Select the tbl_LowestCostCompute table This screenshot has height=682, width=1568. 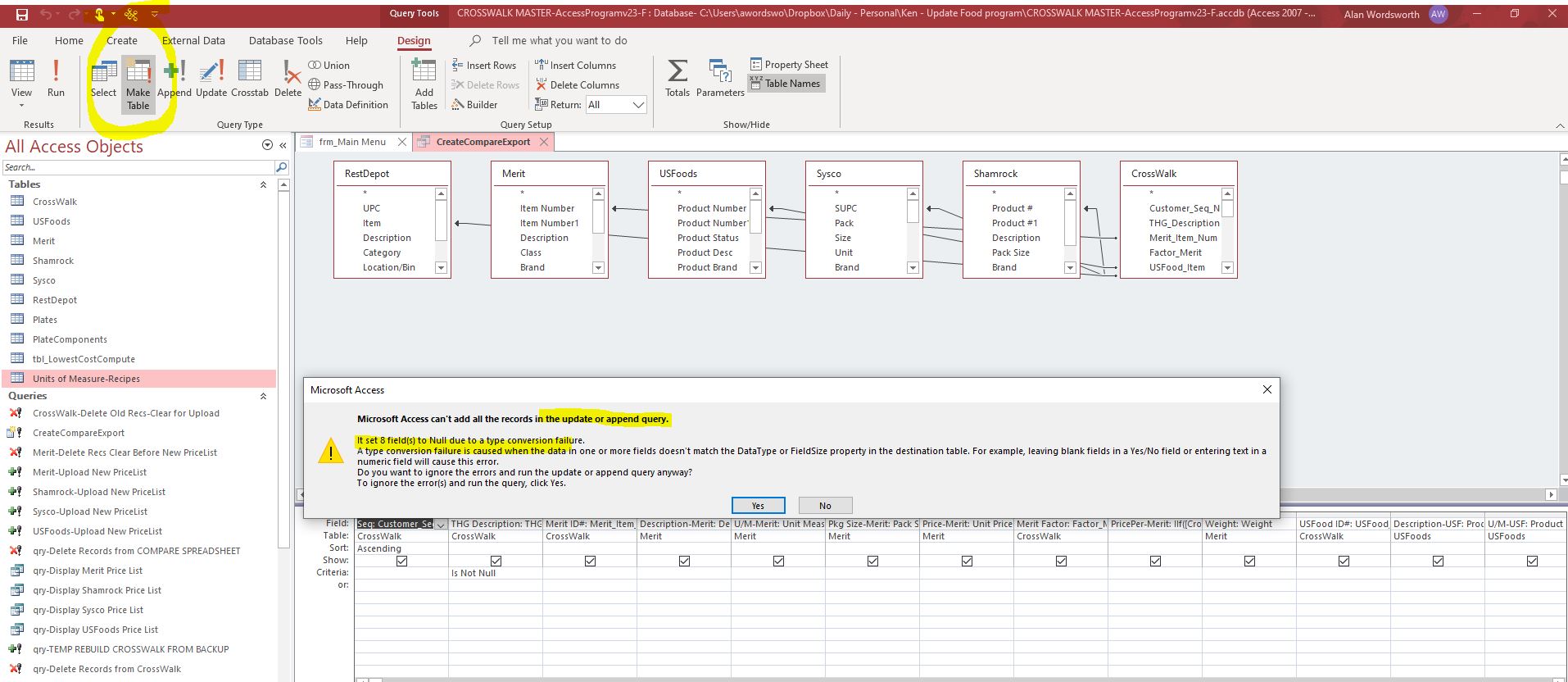(x=84, y=359)
